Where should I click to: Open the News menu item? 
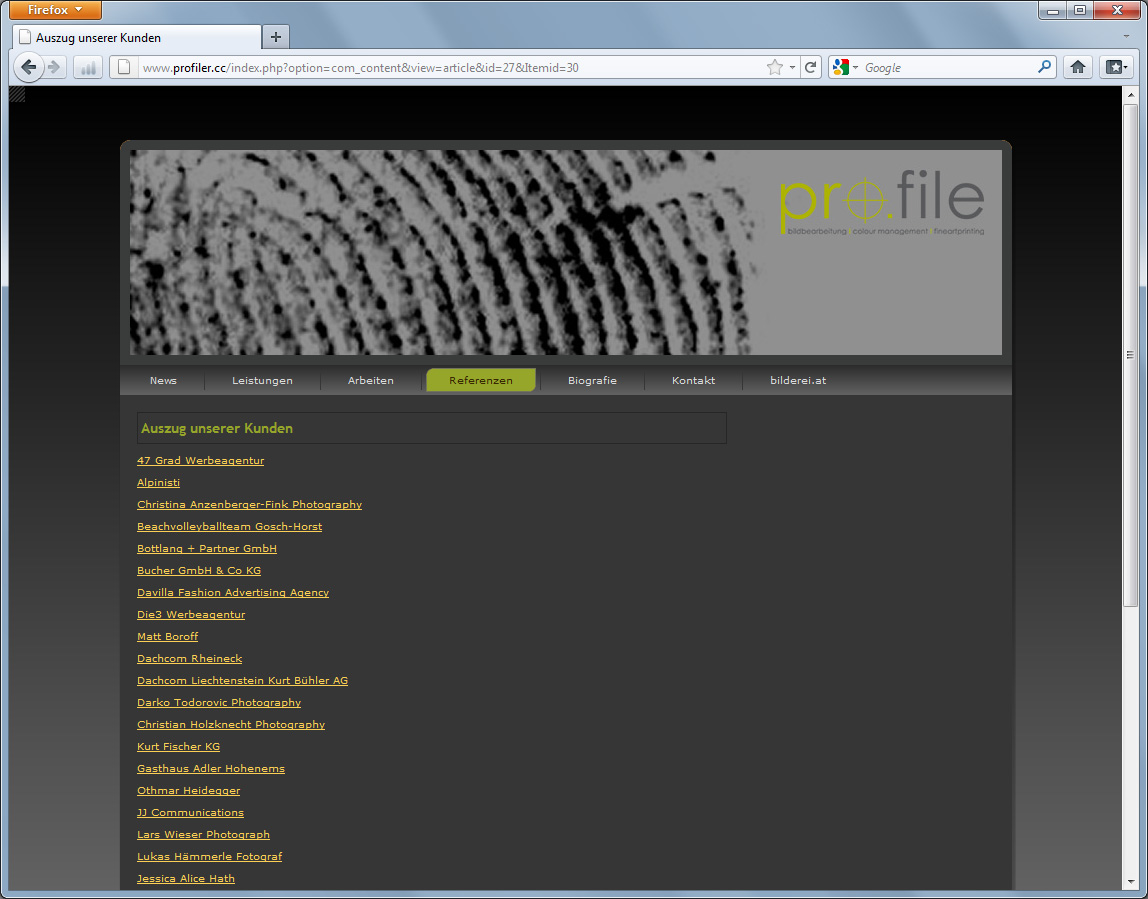[x=163, y=381]
